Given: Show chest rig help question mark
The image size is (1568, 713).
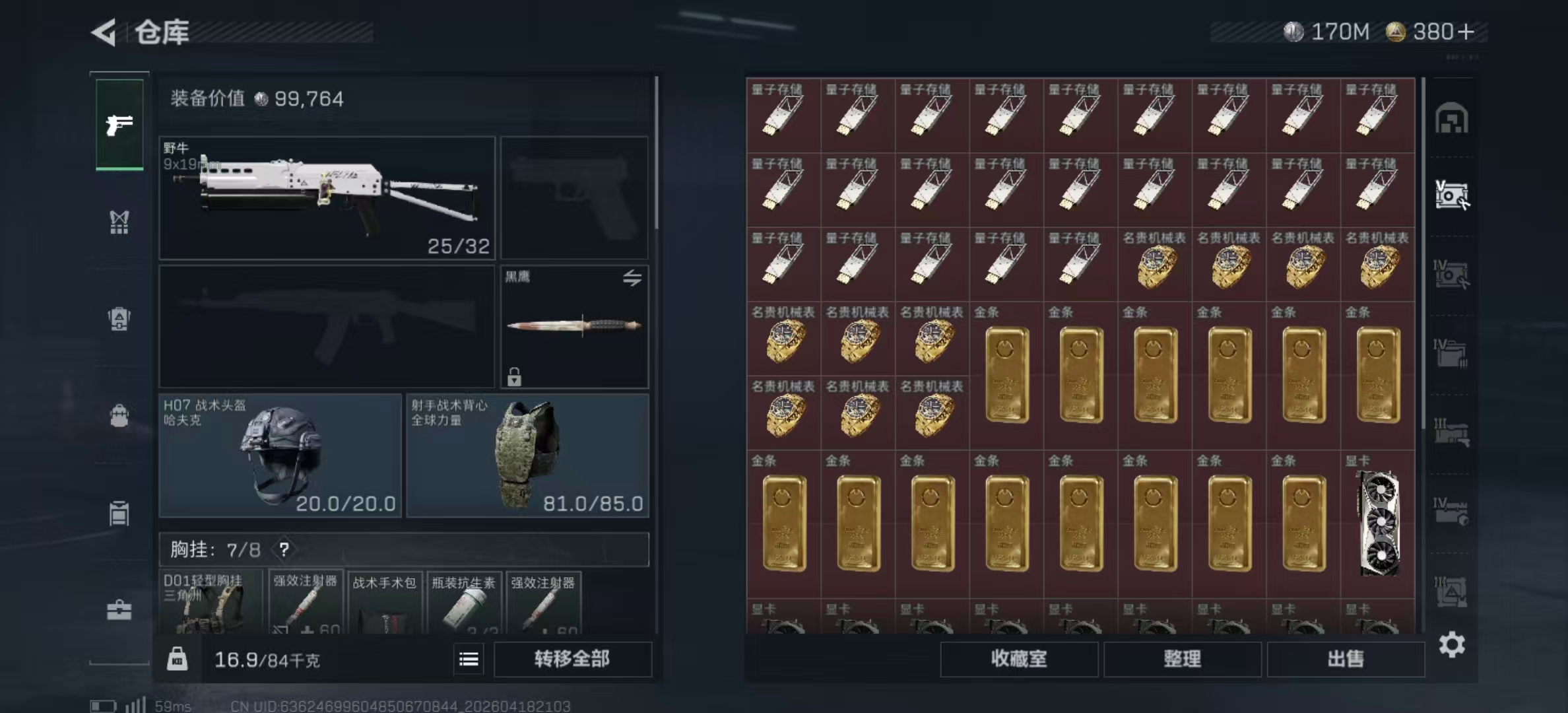Looking at the screenshot, I should coord(284,549).
